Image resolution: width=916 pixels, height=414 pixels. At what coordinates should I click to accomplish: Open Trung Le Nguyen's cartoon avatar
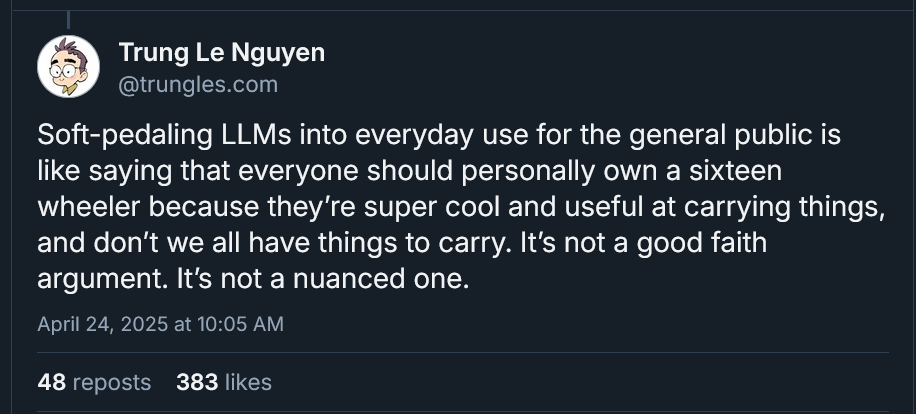[68, 66]
